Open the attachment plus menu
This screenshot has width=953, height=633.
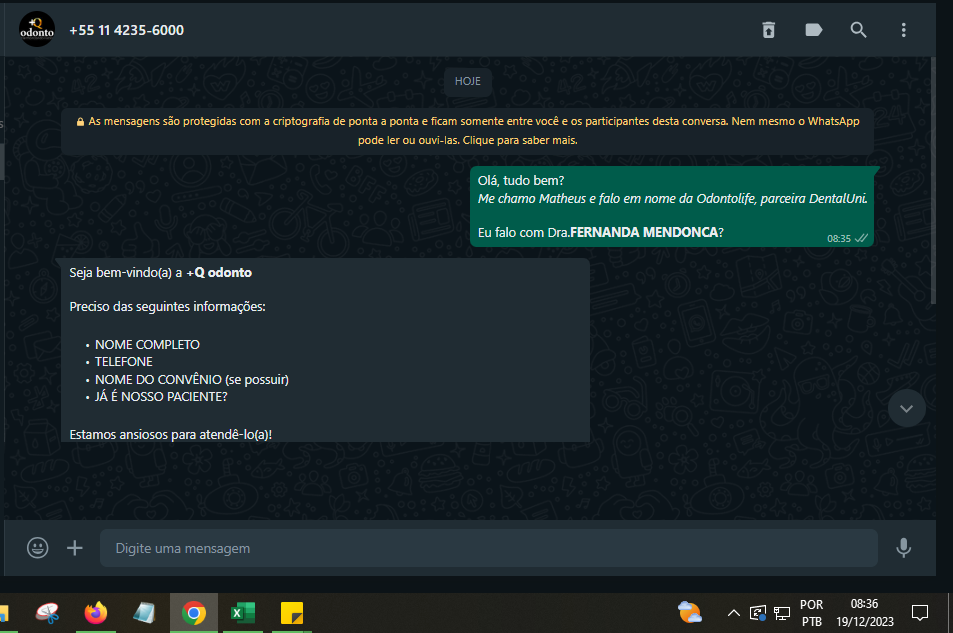(x=75, y=548)
